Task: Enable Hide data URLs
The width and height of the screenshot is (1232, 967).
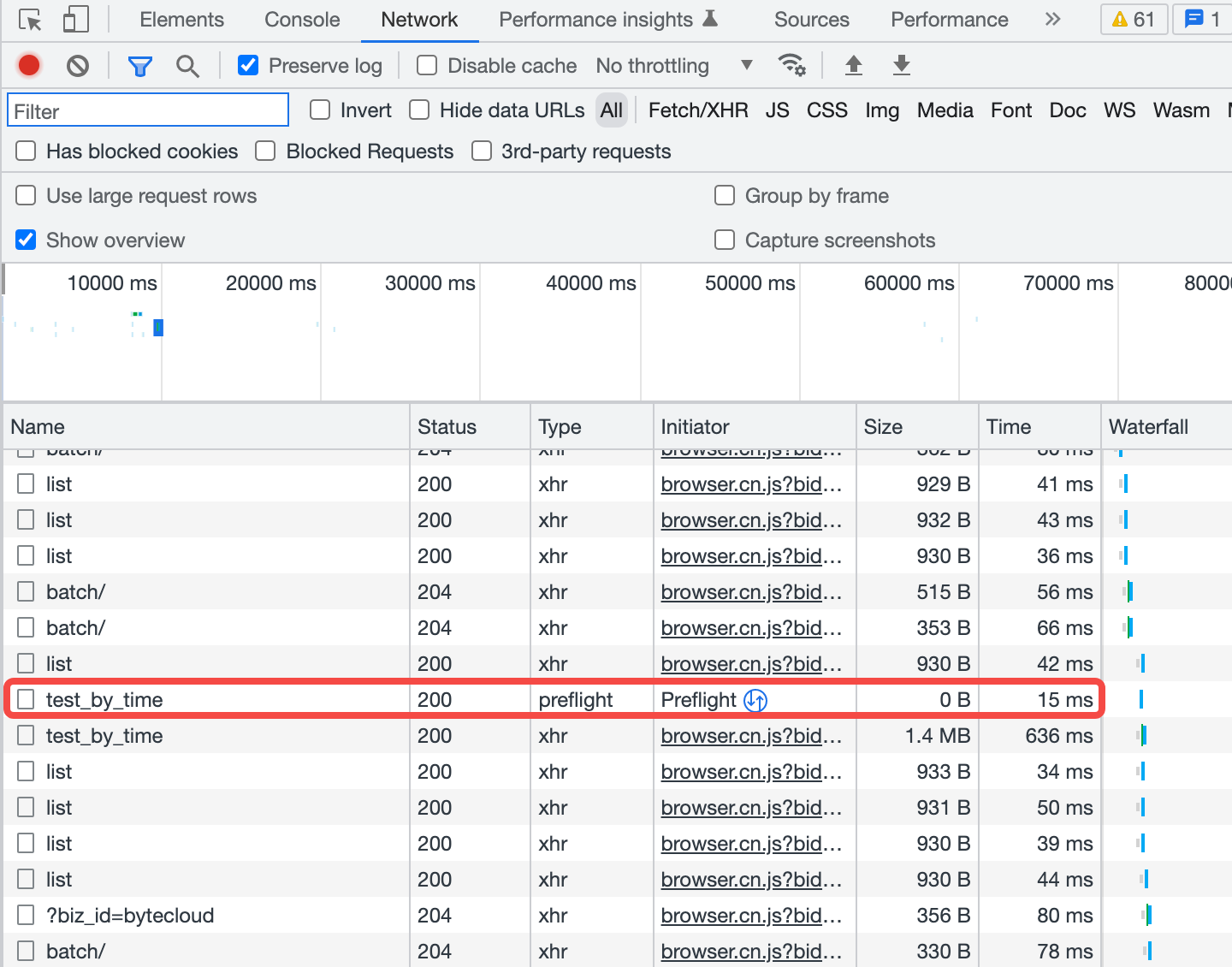Action: point(419,110)
